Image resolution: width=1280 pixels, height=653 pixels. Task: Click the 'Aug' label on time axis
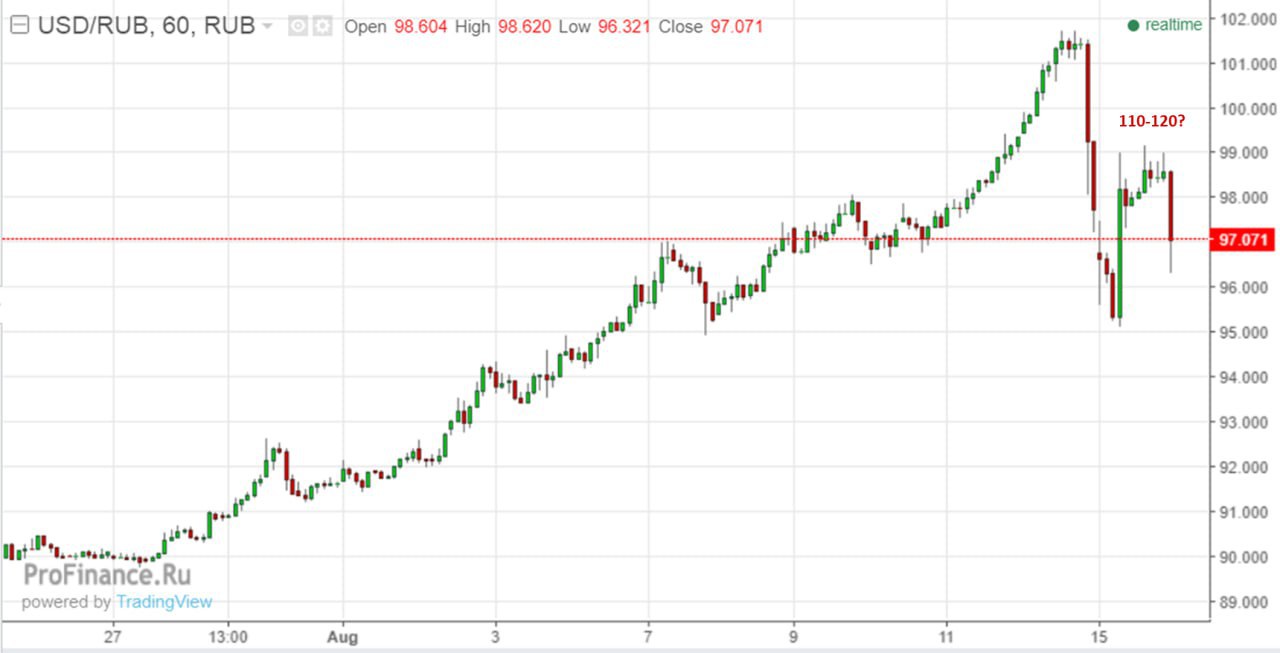click(x=343, y=636)
